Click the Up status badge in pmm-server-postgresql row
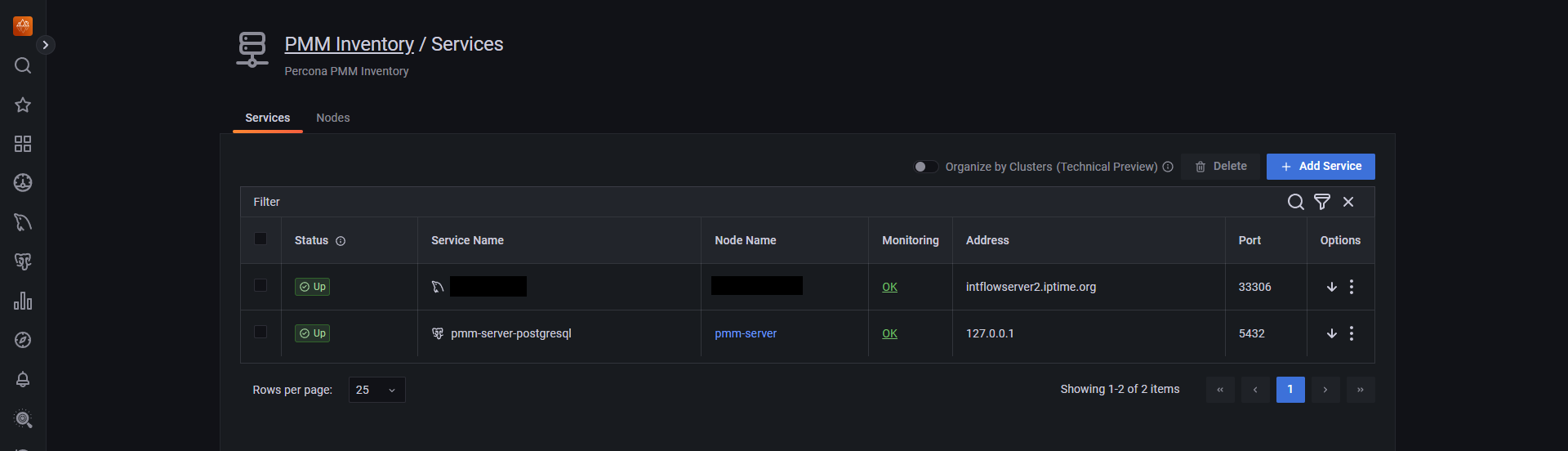This screenshot has height=451, width=1568. coord(312,333)
